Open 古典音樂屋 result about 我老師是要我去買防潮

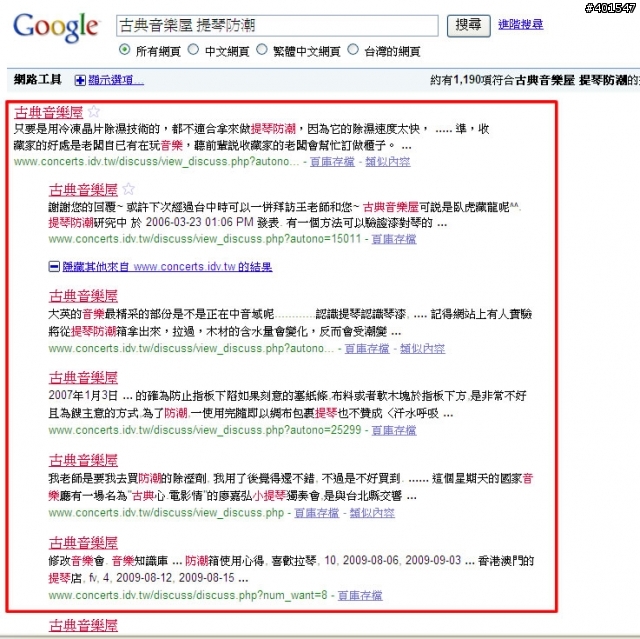83,460
